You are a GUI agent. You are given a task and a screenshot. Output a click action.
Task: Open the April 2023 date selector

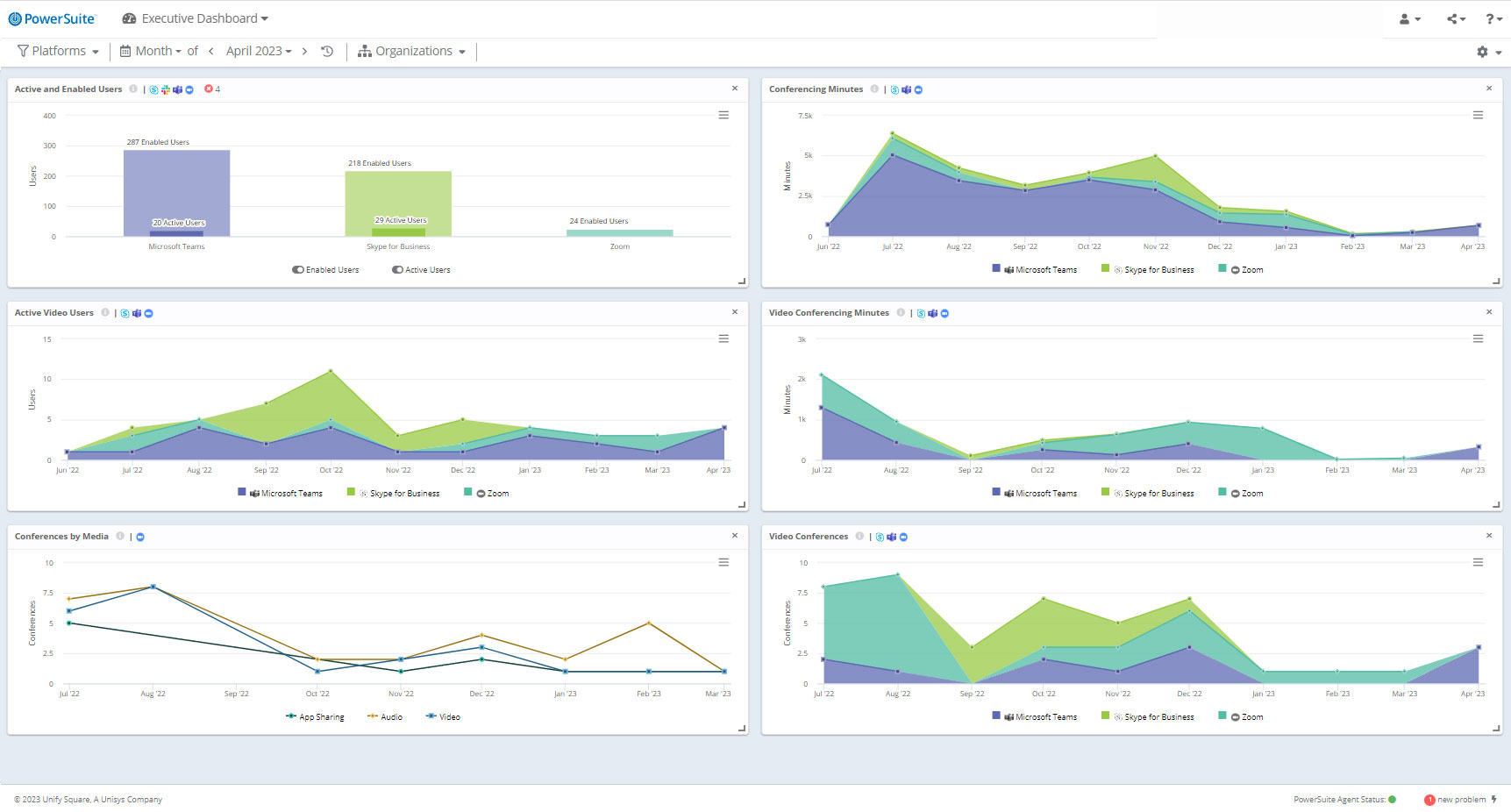pos(259,51)
